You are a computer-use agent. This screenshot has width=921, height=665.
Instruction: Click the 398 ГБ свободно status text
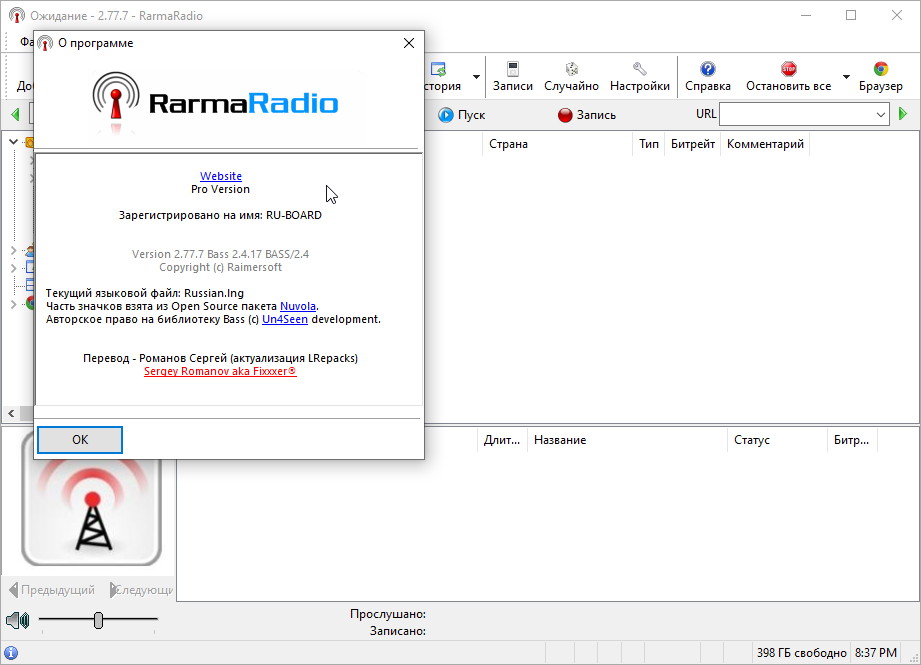point(801,653)
